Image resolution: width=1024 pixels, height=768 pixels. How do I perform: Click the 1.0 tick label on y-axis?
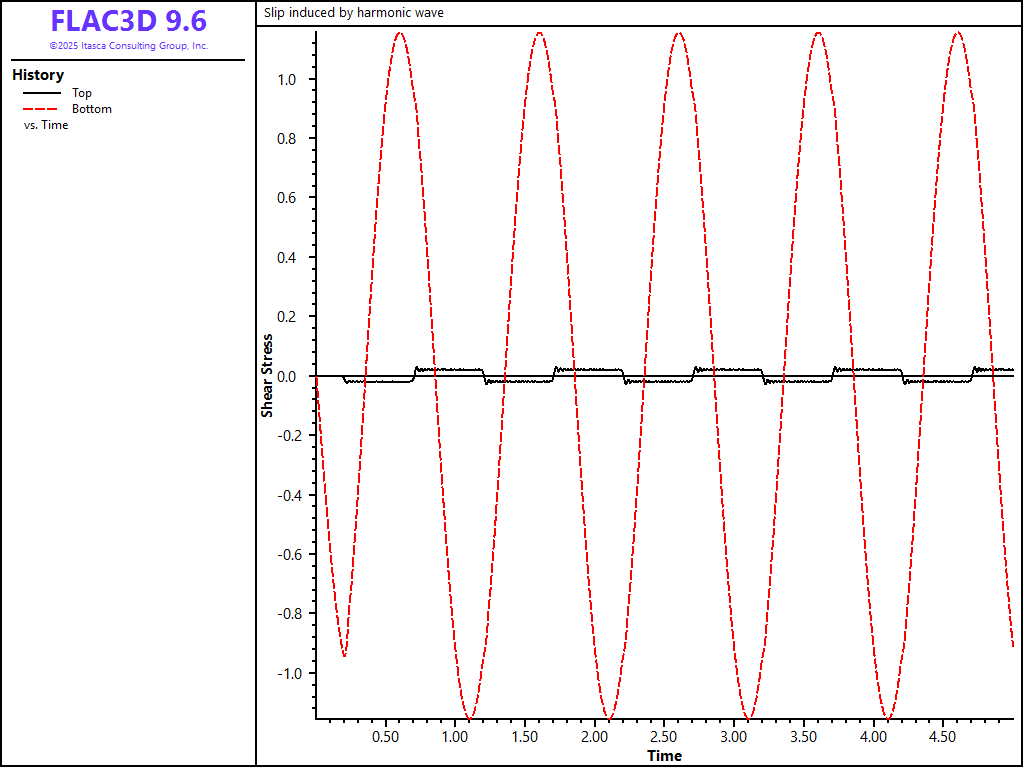coord(291,80)
